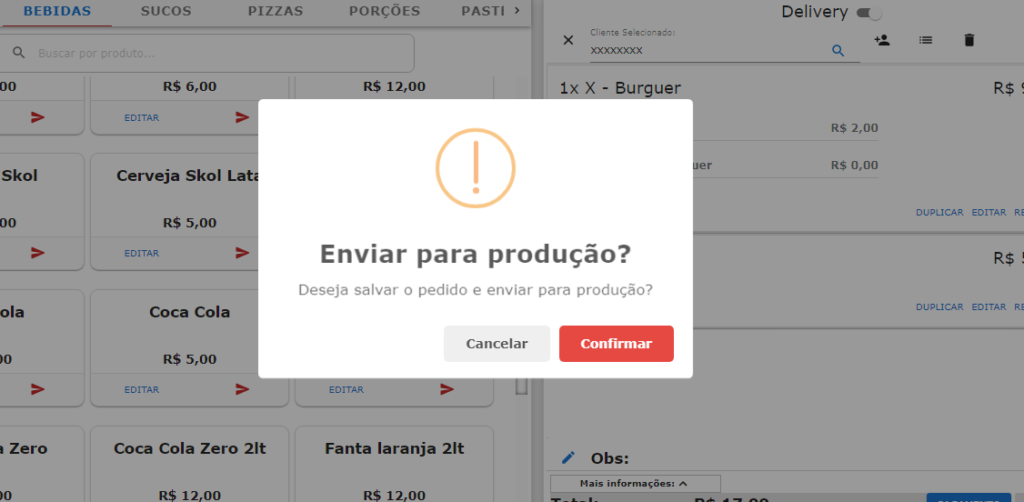The image size is (1024, 502).
Task: Cancel the Enviar para produção dialog
Action: pyautogui.click(x=496, y=343)
